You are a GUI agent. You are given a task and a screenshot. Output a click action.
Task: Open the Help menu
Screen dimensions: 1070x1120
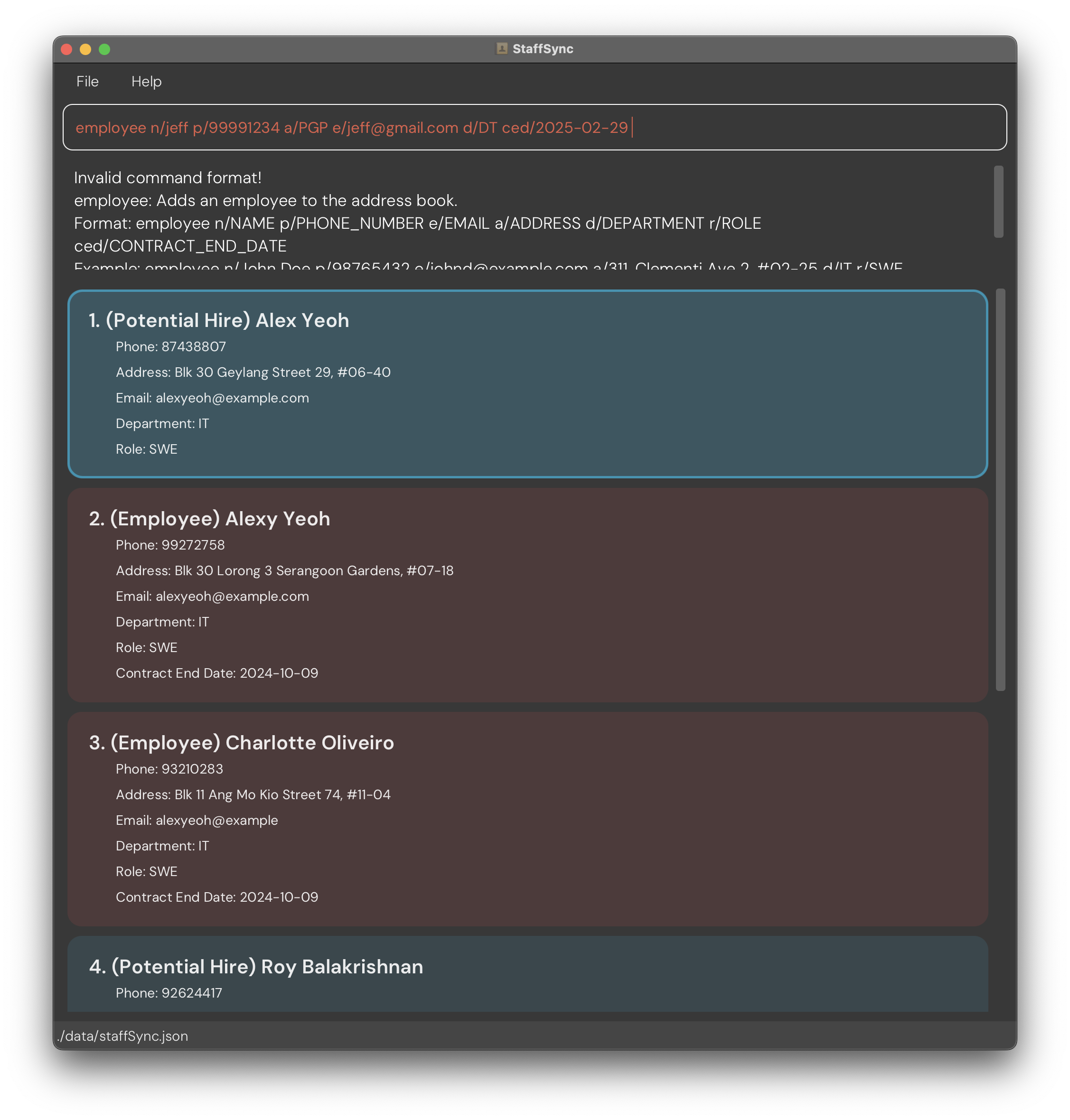(x=146, y=82)
